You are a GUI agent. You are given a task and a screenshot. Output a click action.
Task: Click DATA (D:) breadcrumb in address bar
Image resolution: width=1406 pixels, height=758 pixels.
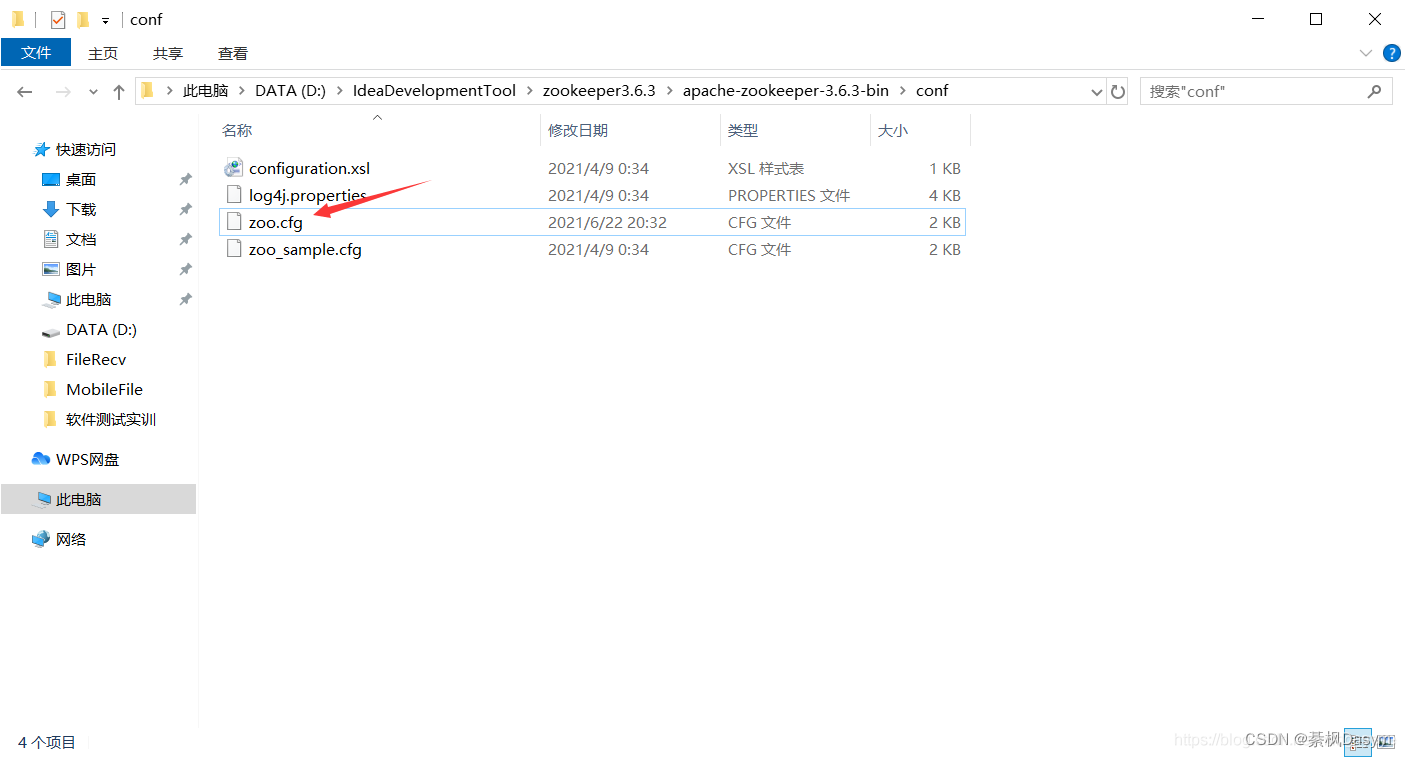(290, 91)
